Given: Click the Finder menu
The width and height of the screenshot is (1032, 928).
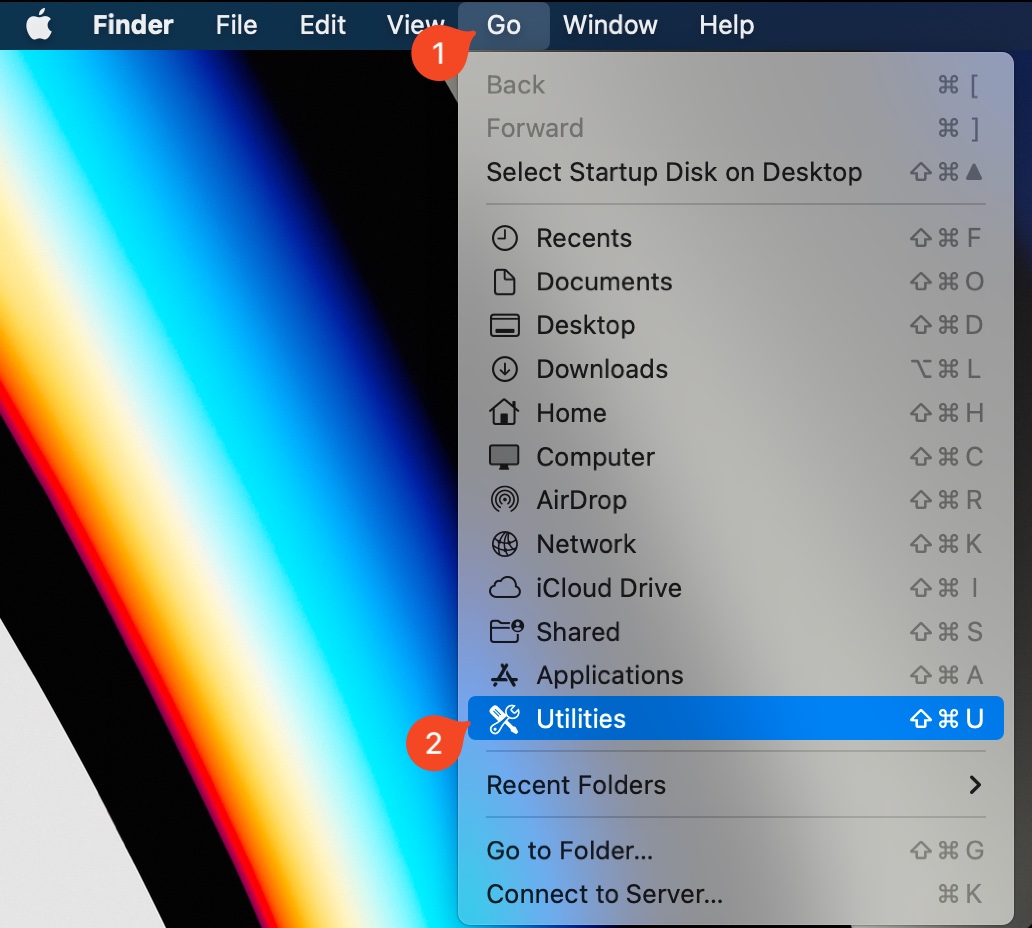Looking at the screenshot, I should (133, 25).
